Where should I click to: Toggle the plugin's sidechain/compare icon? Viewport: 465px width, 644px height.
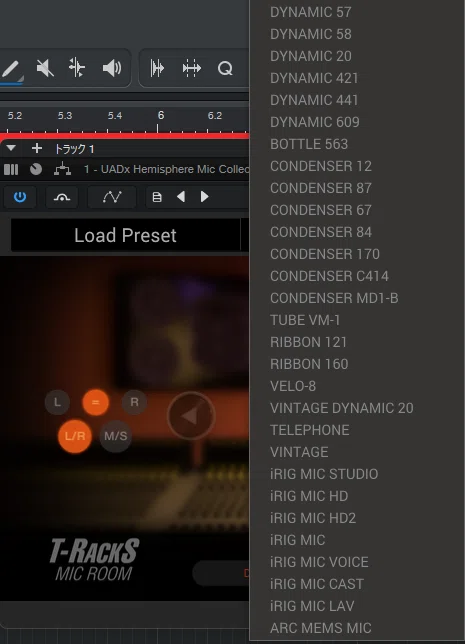point(62,197)
